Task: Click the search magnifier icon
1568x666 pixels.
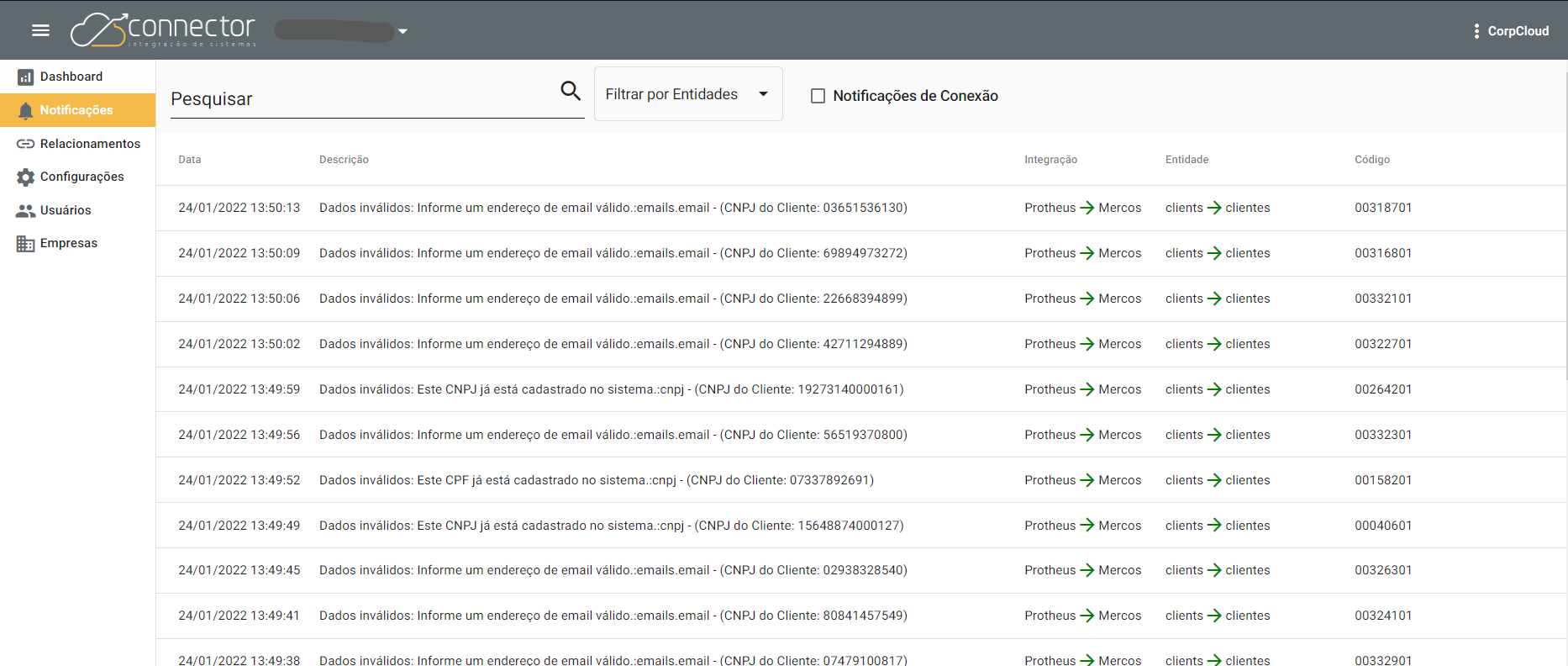Action: click(571, 91)
